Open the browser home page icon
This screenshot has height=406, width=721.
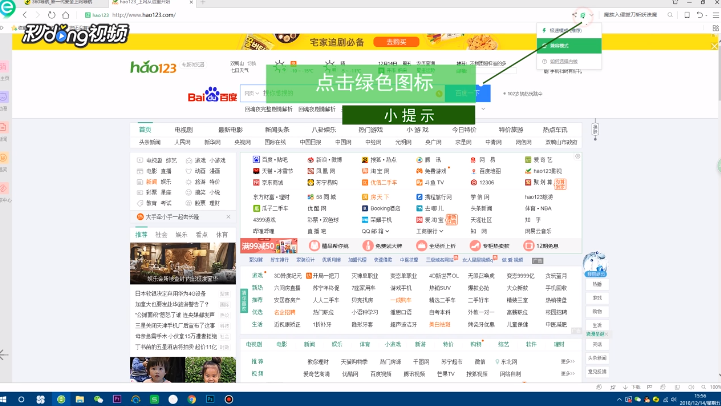point(66,15)
